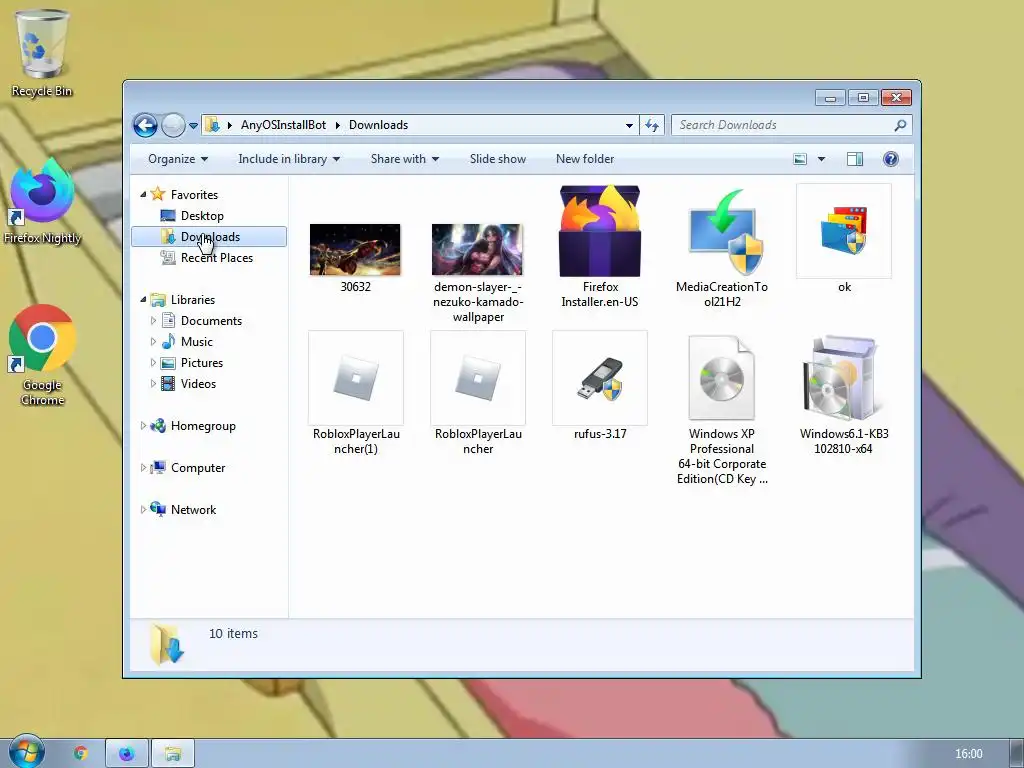Open the Organize dropdown menu
This screenshot has height=768, width=1024.
tap(178, 159)
